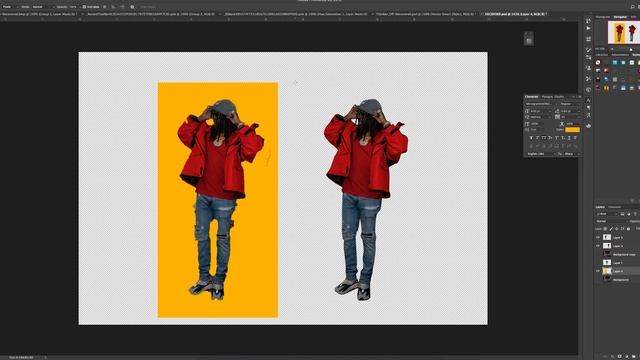
Task: Apply Faux Bold in Character panel
Action: click(531, 138)
